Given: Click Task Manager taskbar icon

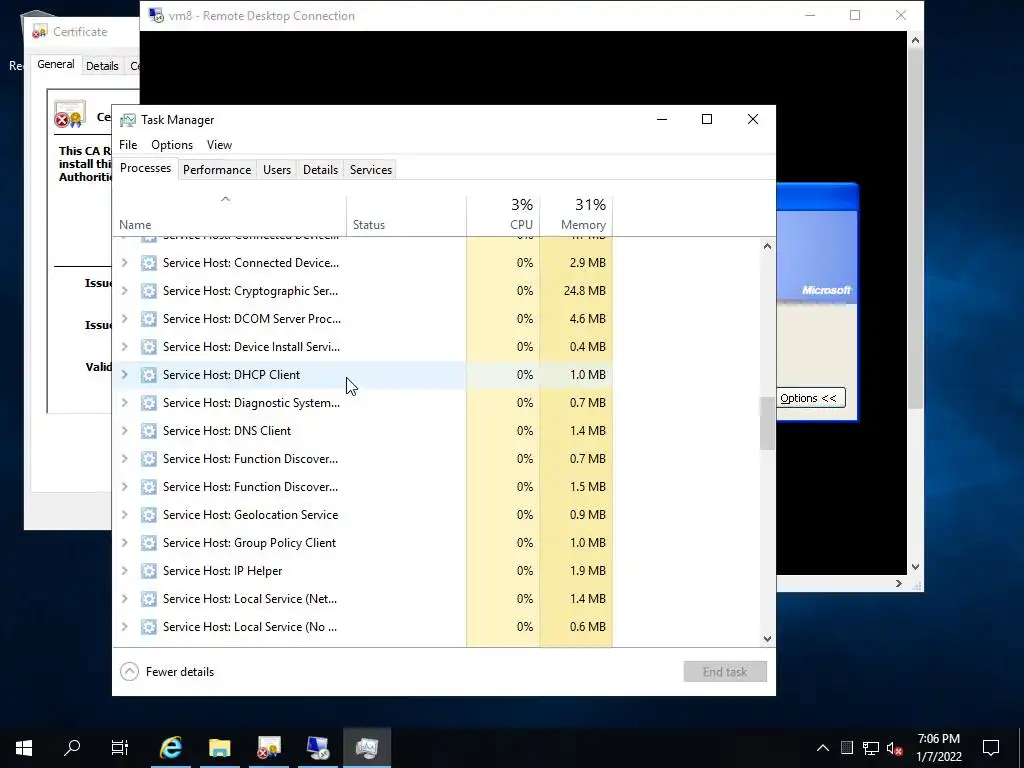Looking at the screenshot, I should (x=367, y=748).
